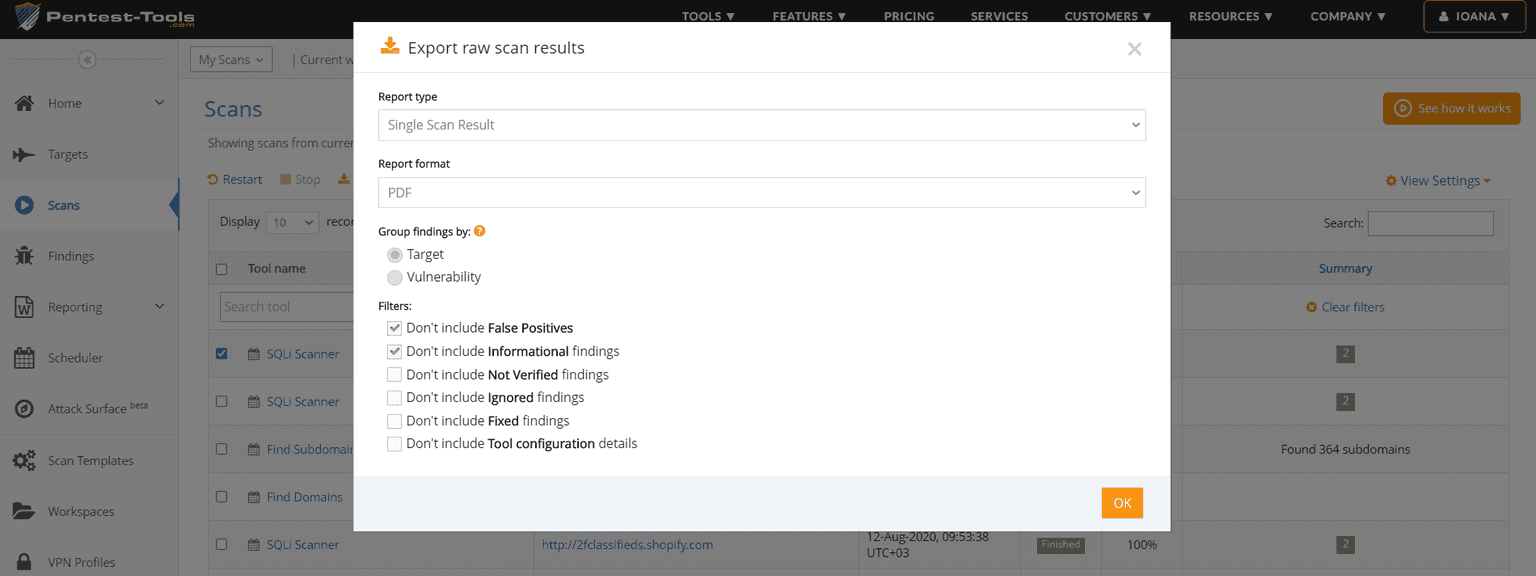The image size is (1536, 576).
Task: Open the TOOLS menu
Action: [x=708, y=16]
